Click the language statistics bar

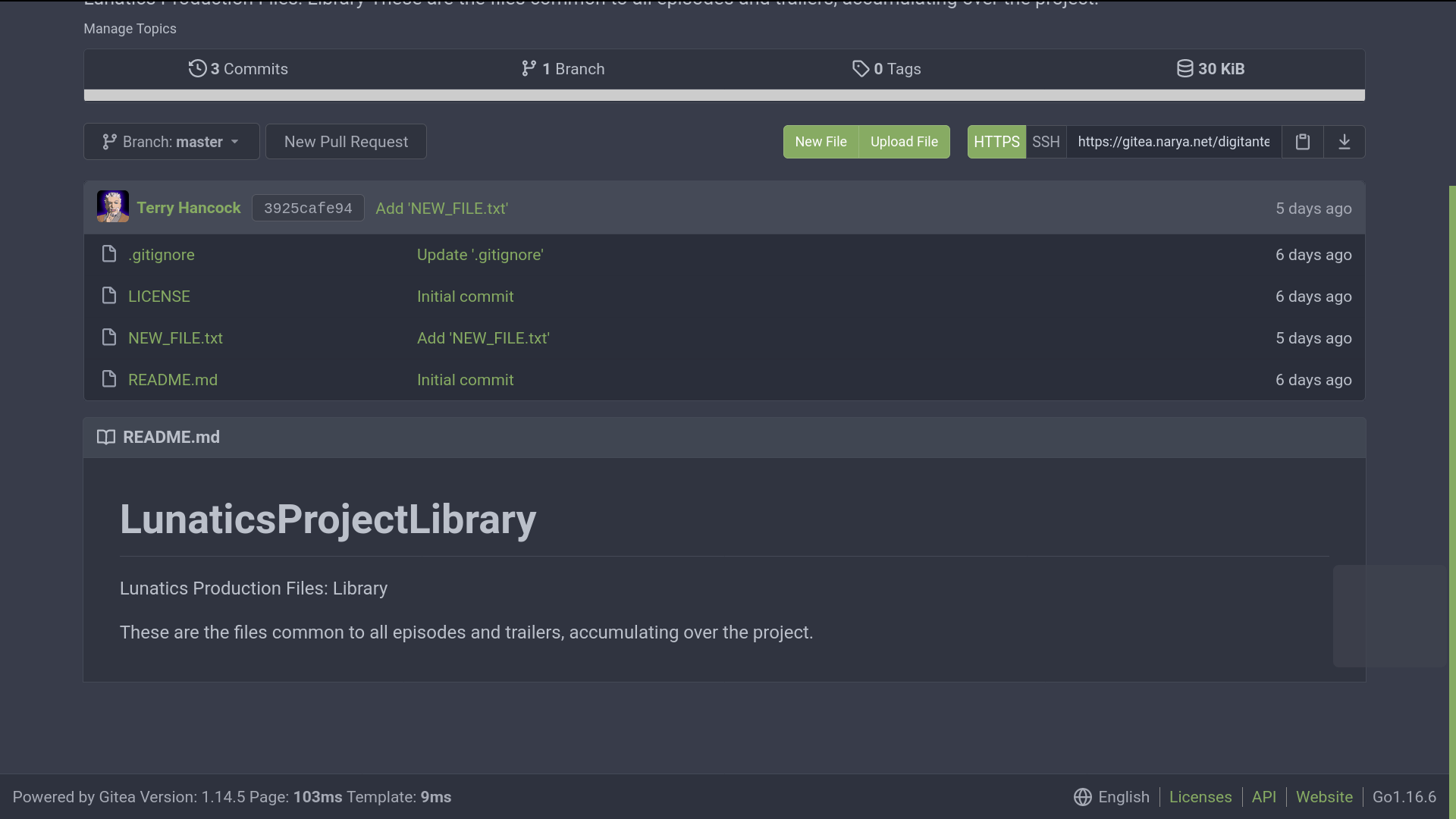click(724, 95)
